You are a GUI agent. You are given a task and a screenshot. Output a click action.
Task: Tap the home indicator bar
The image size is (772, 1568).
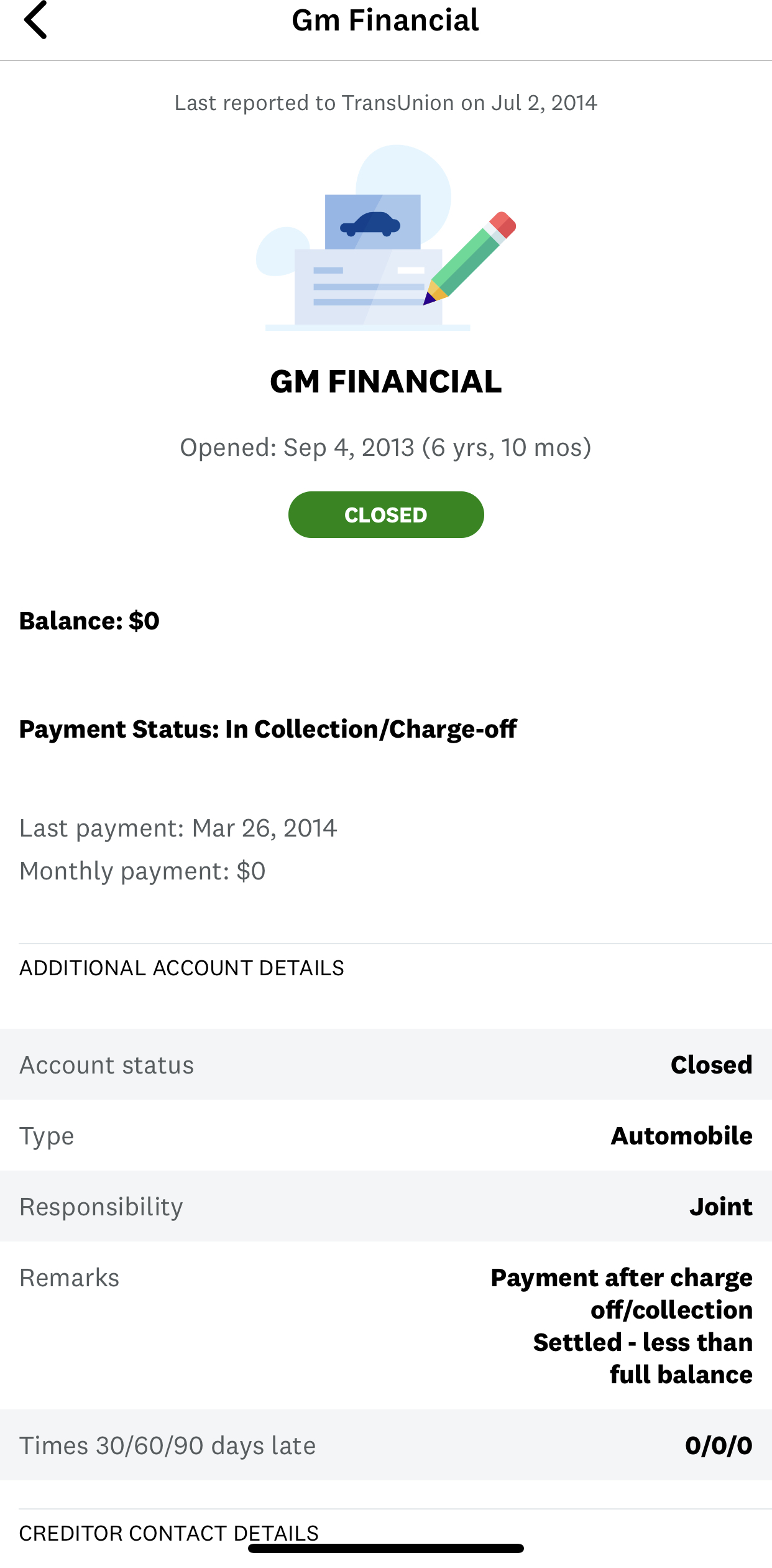point(385,1548)
